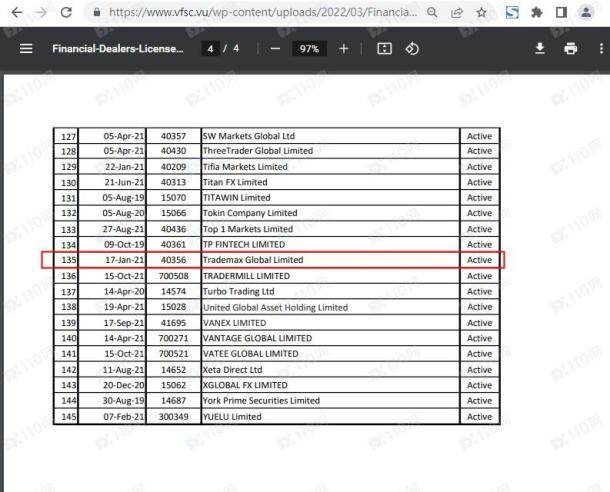This screenshot has width=610, height=492.
Task: Click row number 127
Action: coord(69,137)
